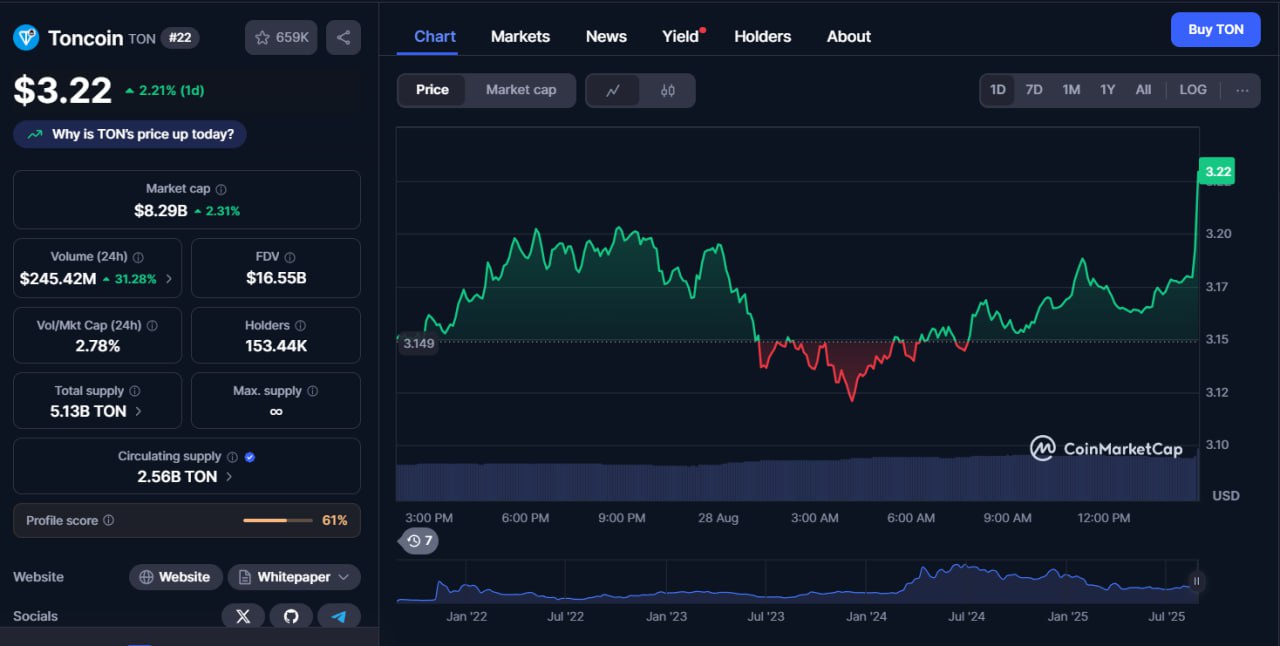
Task: Click the historical range mini chart overview
Action: point(796,582)
